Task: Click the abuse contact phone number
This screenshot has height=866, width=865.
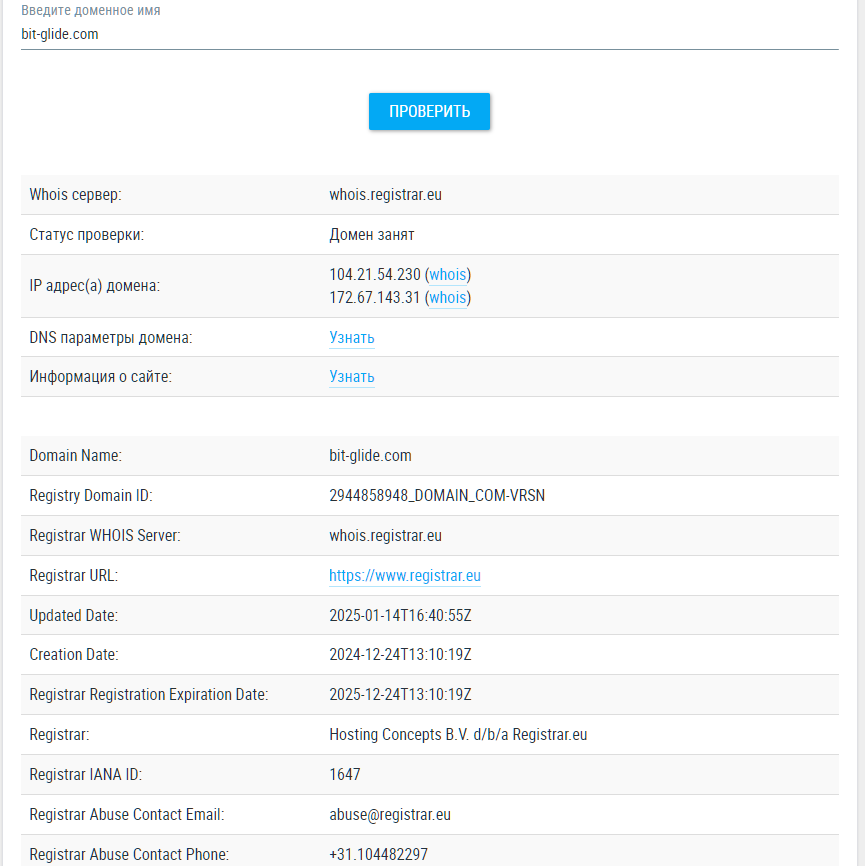Action: 379,855
